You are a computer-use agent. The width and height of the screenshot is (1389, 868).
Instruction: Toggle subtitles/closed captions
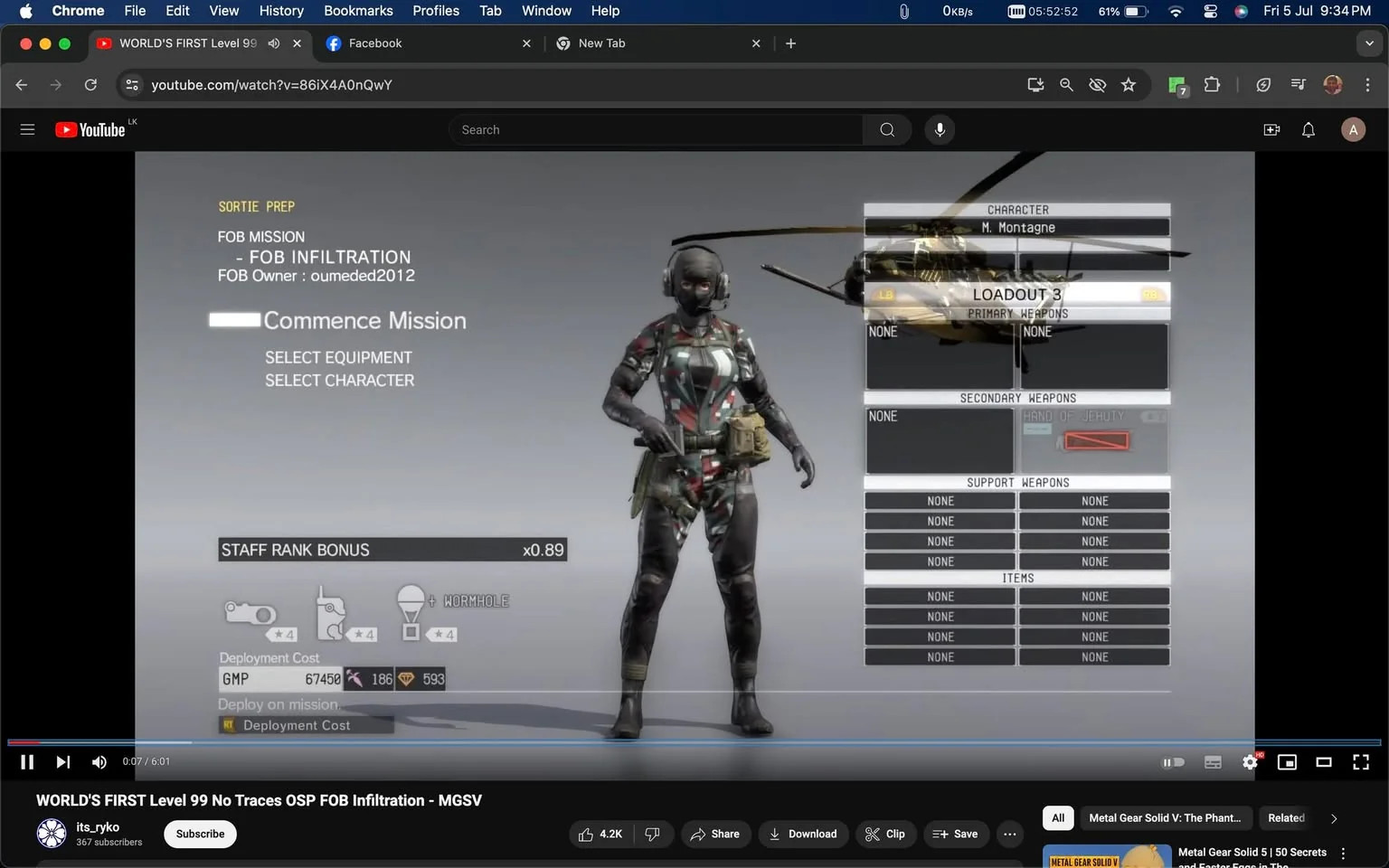[1213, 762]
